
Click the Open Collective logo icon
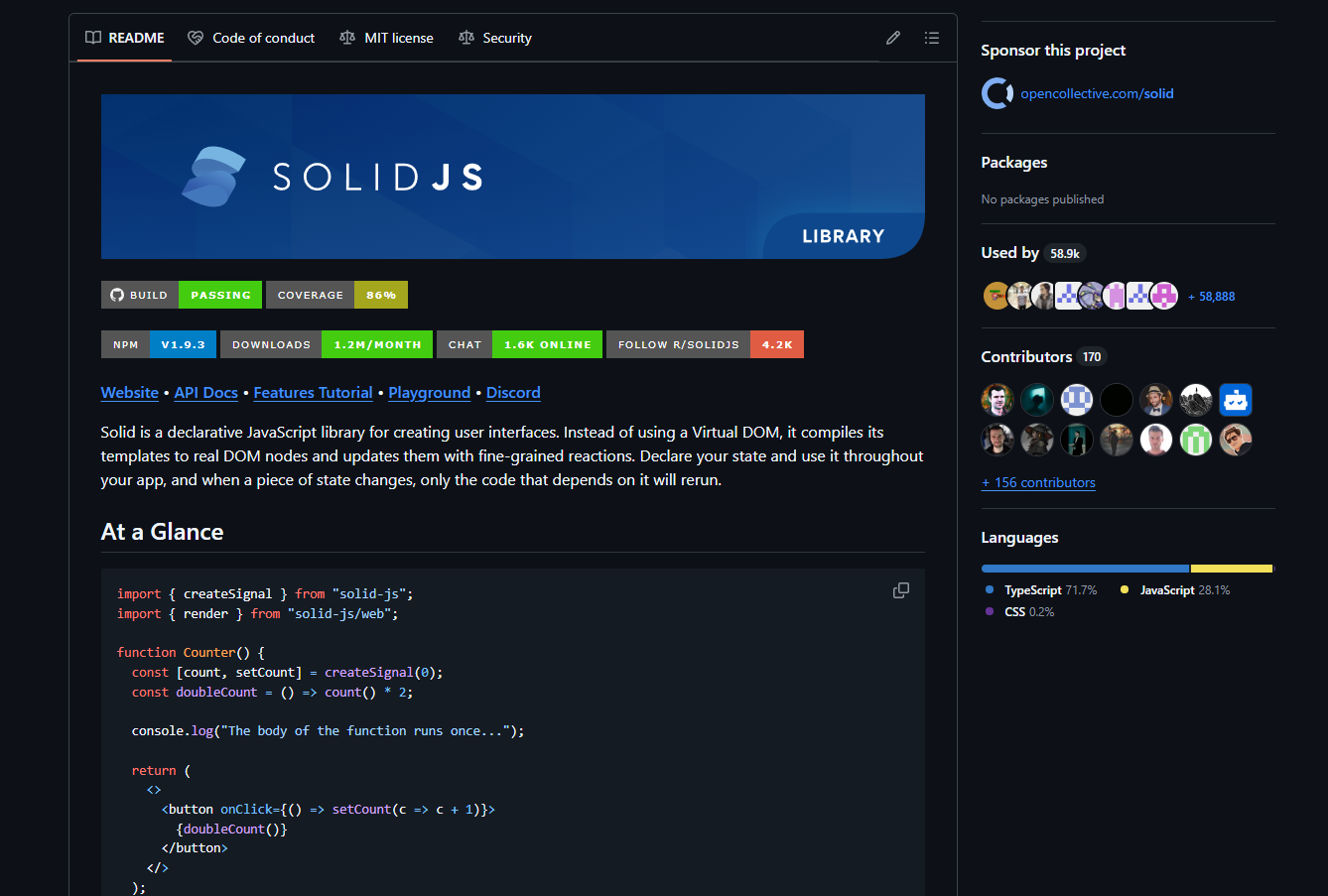point(996,93)
